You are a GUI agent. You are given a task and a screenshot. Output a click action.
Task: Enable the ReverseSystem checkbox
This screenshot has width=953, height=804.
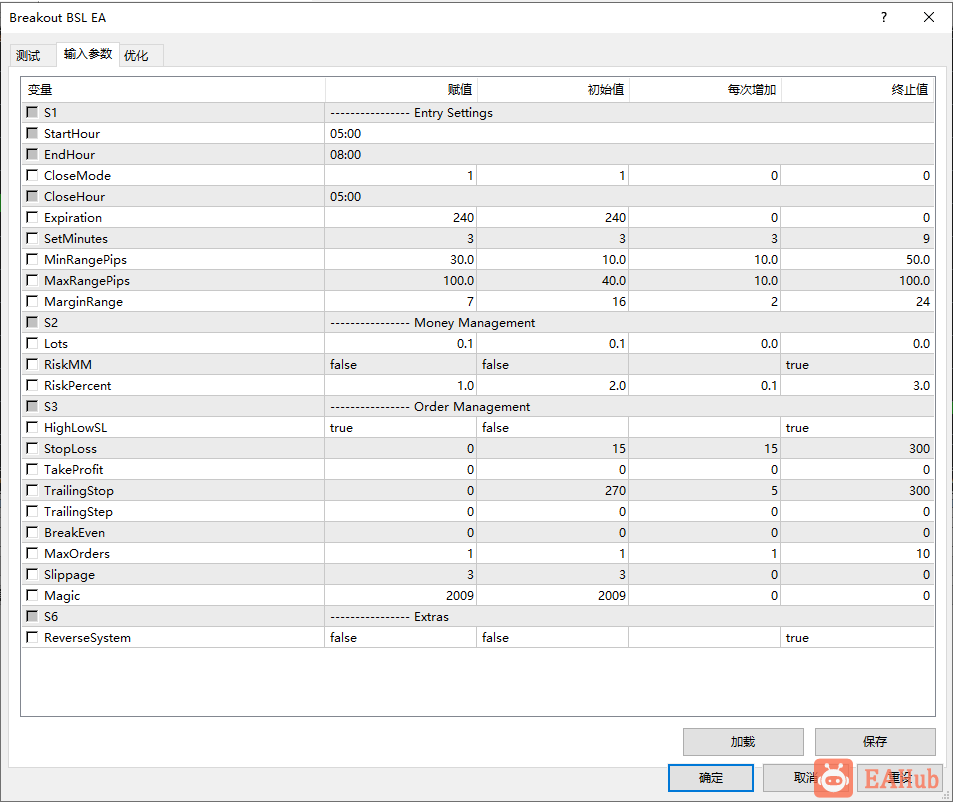tap(32, 637)
